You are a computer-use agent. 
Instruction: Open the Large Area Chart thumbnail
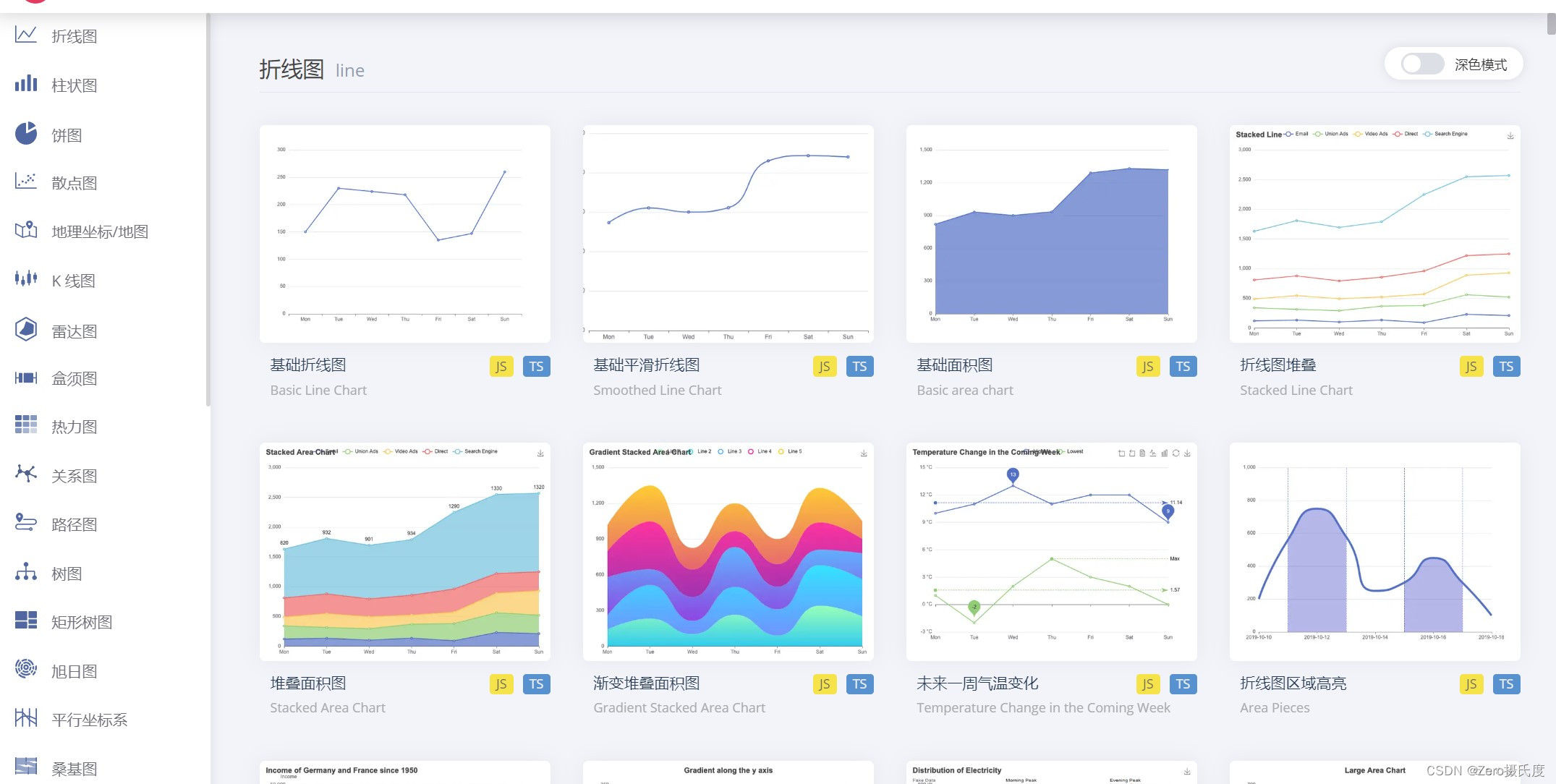(1375, 772)
